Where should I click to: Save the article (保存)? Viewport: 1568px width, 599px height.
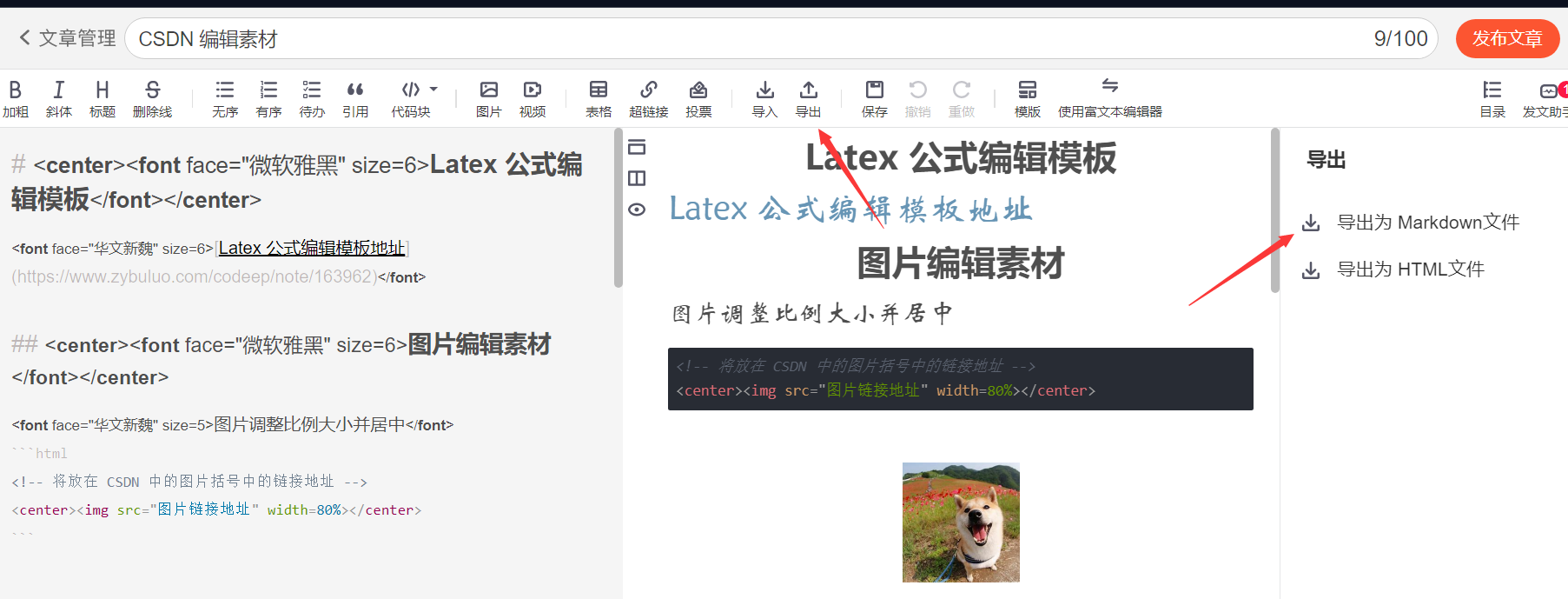(x=875, y=98)
